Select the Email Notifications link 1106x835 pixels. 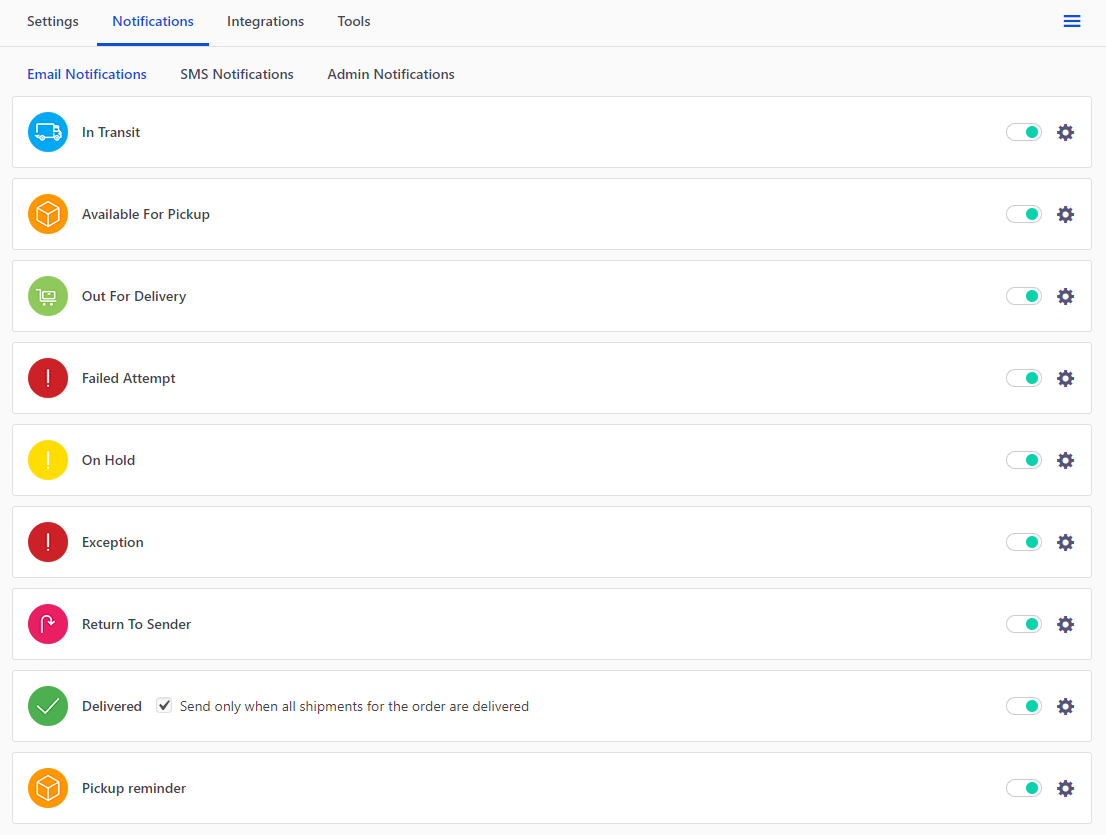[86, 73]
